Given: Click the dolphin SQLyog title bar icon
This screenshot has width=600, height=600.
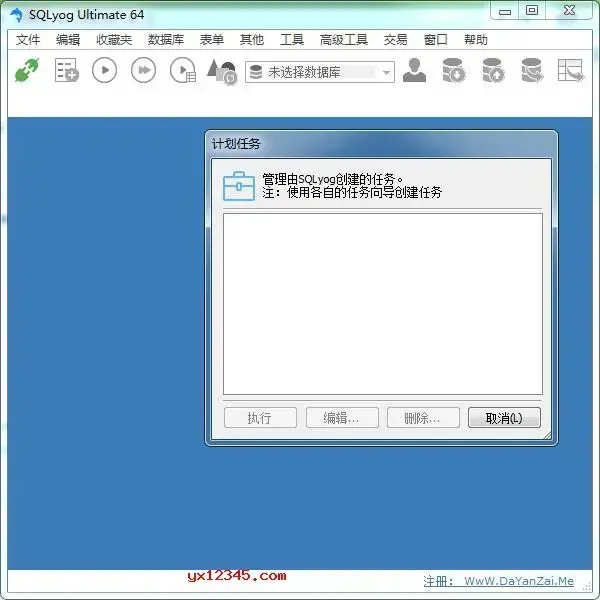Looking at the screenshot, I should 17,15.
